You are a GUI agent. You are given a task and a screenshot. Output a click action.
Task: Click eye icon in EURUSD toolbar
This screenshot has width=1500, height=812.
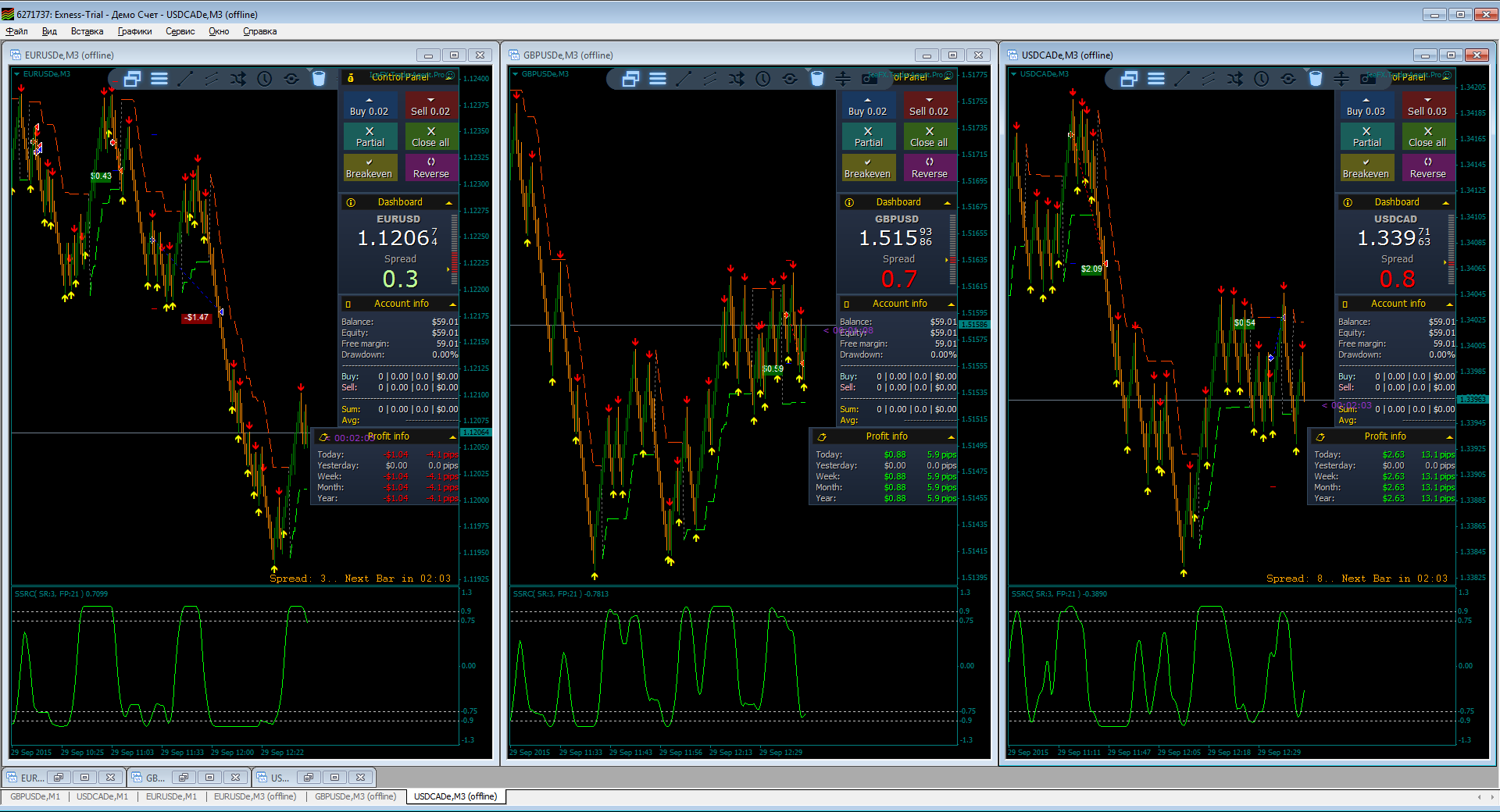(291, 79)
